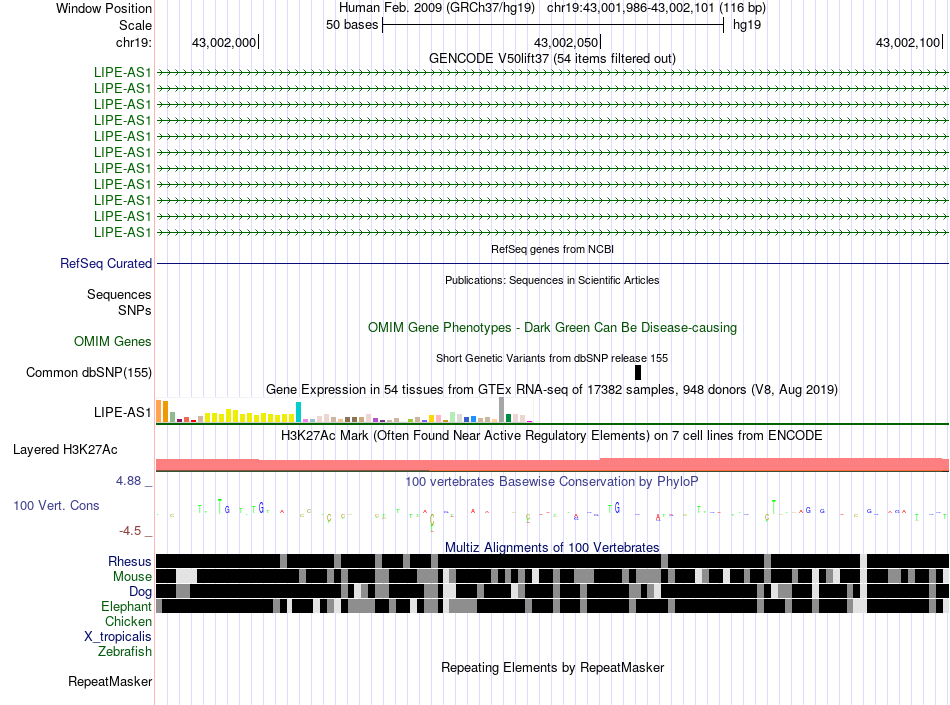Click the "Dog" species label
The height and width of the screenshot is (705, 950).
(140, 592)
